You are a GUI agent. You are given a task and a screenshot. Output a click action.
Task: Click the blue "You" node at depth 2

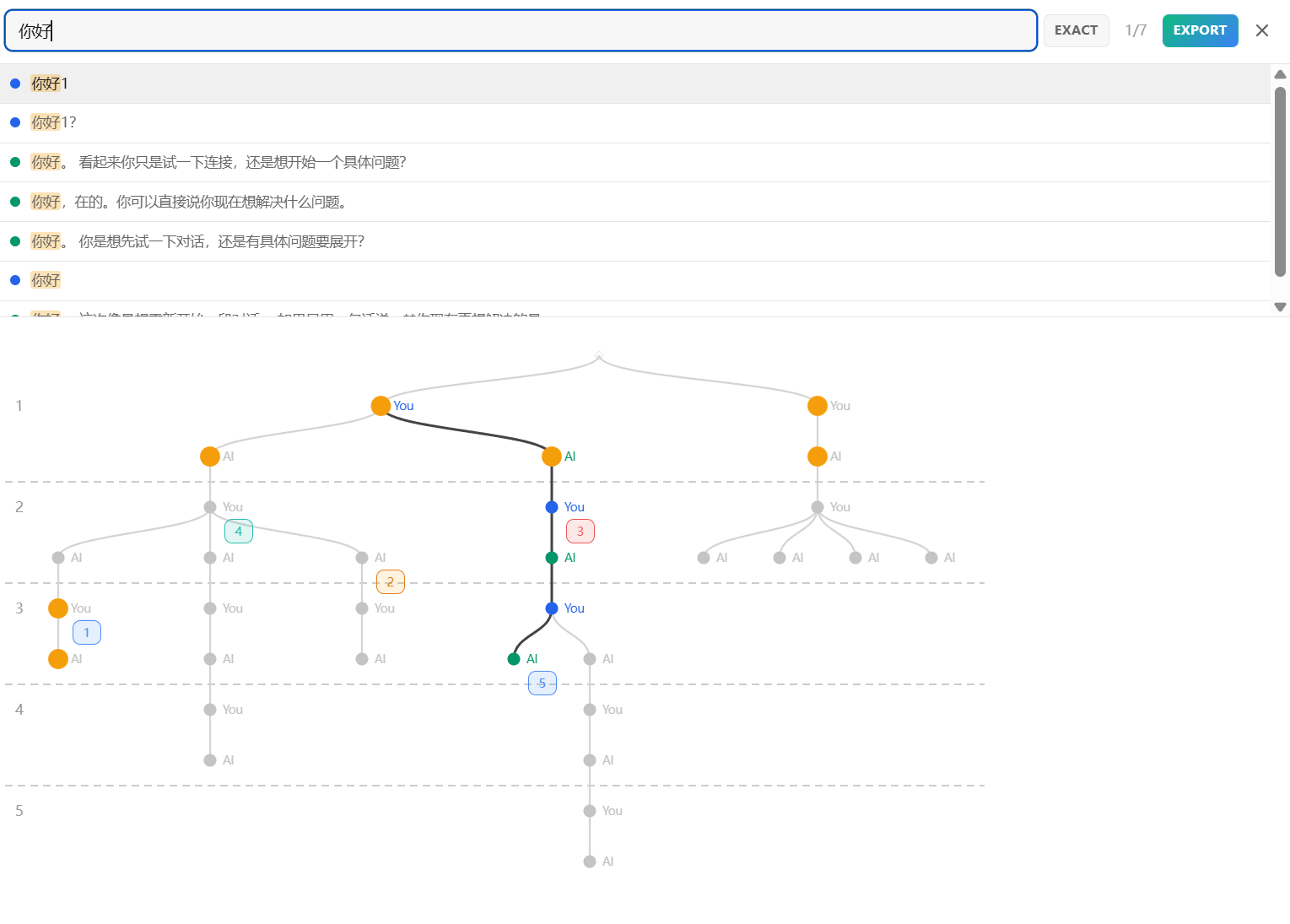point(551,506)
